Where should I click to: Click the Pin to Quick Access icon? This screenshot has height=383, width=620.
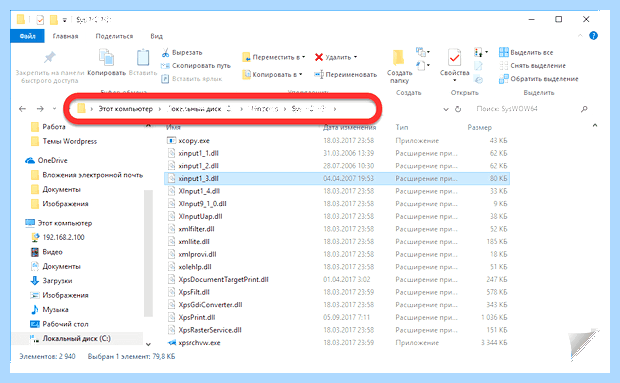(x=49, y=58)
